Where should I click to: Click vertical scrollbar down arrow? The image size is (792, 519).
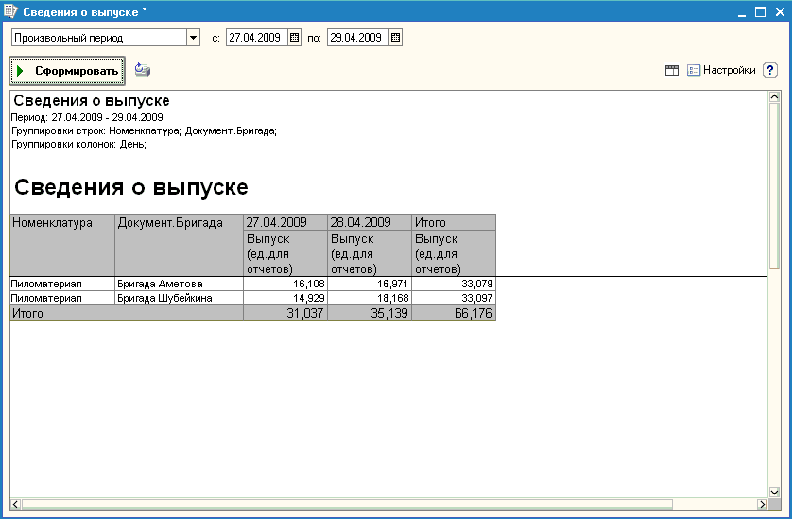click(x=774, y=492)
